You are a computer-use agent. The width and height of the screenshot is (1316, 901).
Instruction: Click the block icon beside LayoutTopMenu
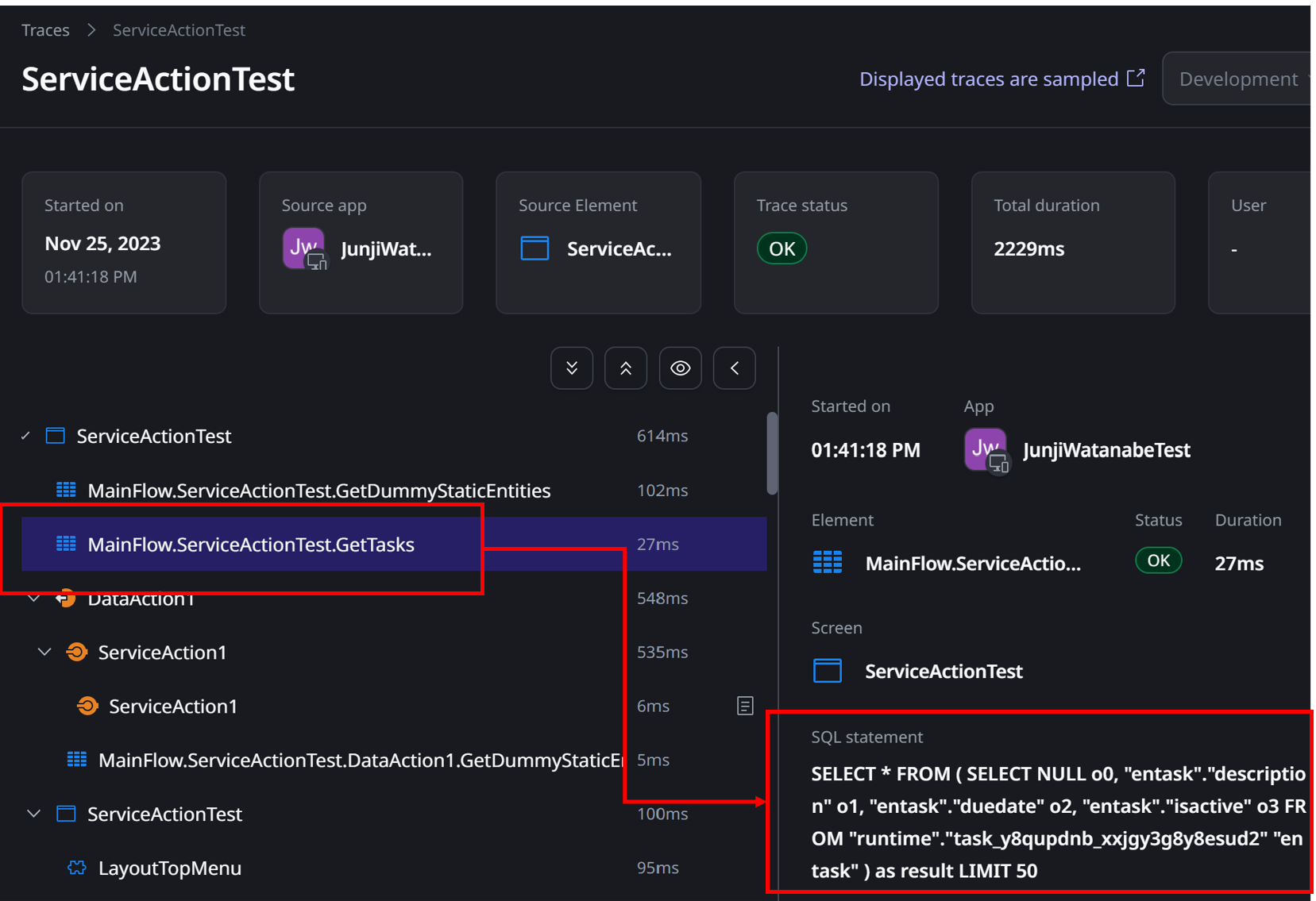pos(77,868)
